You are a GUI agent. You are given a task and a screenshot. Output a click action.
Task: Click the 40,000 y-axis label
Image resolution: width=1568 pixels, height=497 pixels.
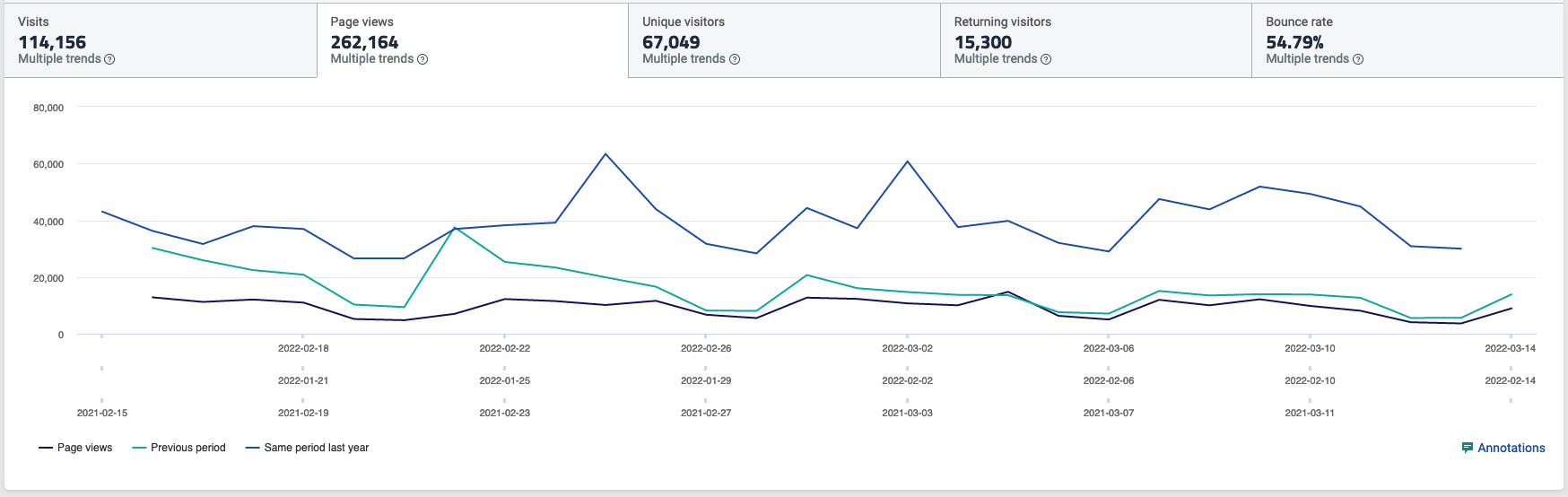coord(48,222)
